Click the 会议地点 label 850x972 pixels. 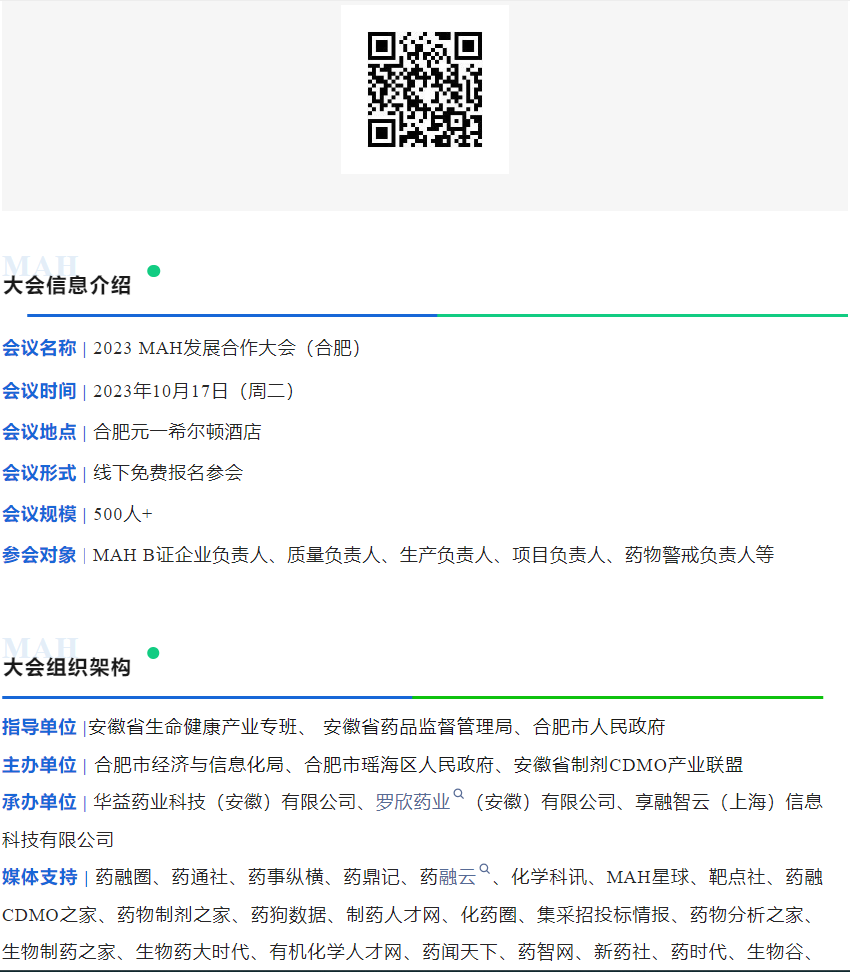(x=39, y=432)
